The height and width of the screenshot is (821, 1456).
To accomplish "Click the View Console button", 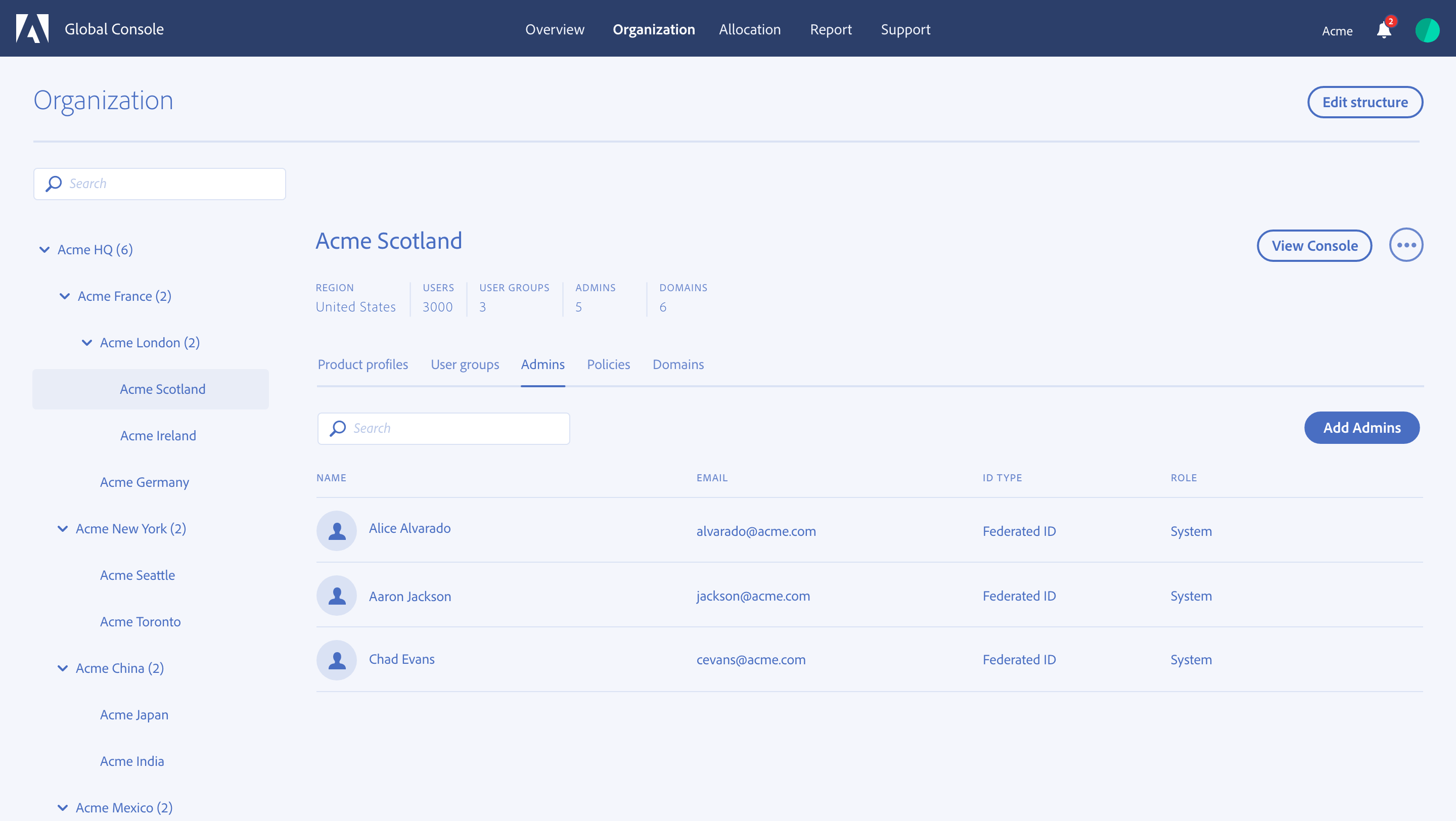I will tap(1314, 245).
